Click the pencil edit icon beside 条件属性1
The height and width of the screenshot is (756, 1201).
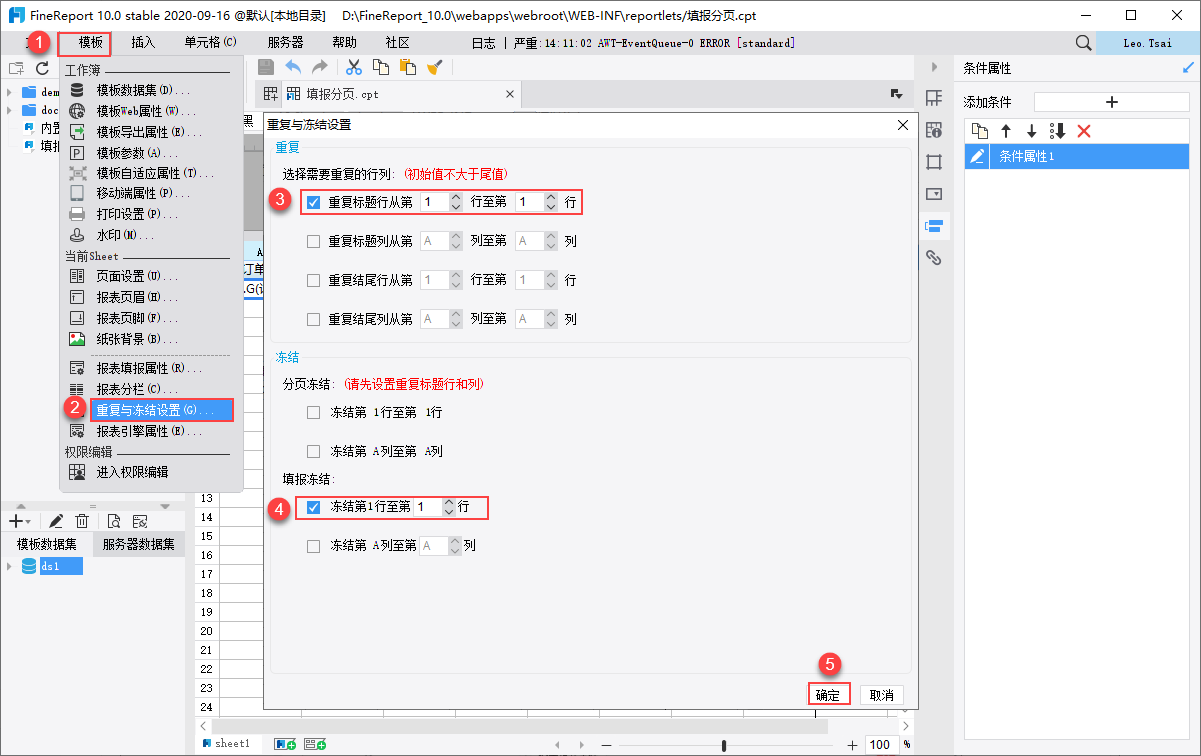[977, 157]
